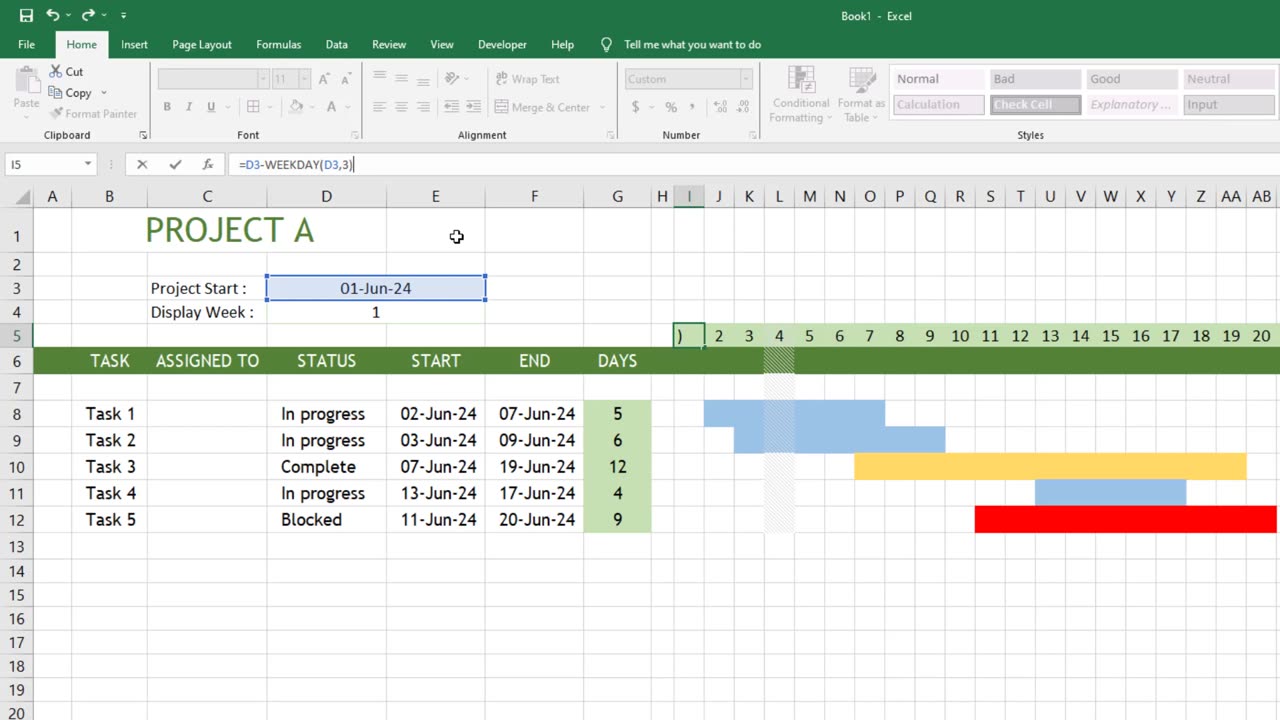The width and height of the screenshot is (1280, 720).
Task: Confirm formula with the checkmark icon
Action: click(x=175, y=165)
